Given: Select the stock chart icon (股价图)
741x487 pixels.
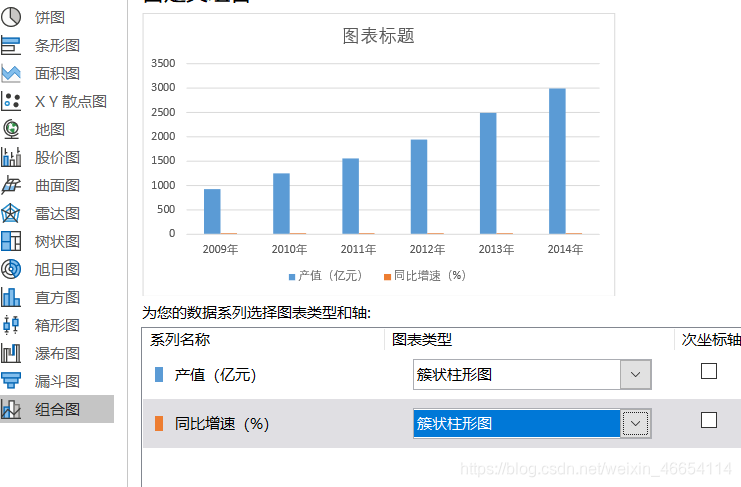Looking at the screenshot, I should [x=11, y=157].
